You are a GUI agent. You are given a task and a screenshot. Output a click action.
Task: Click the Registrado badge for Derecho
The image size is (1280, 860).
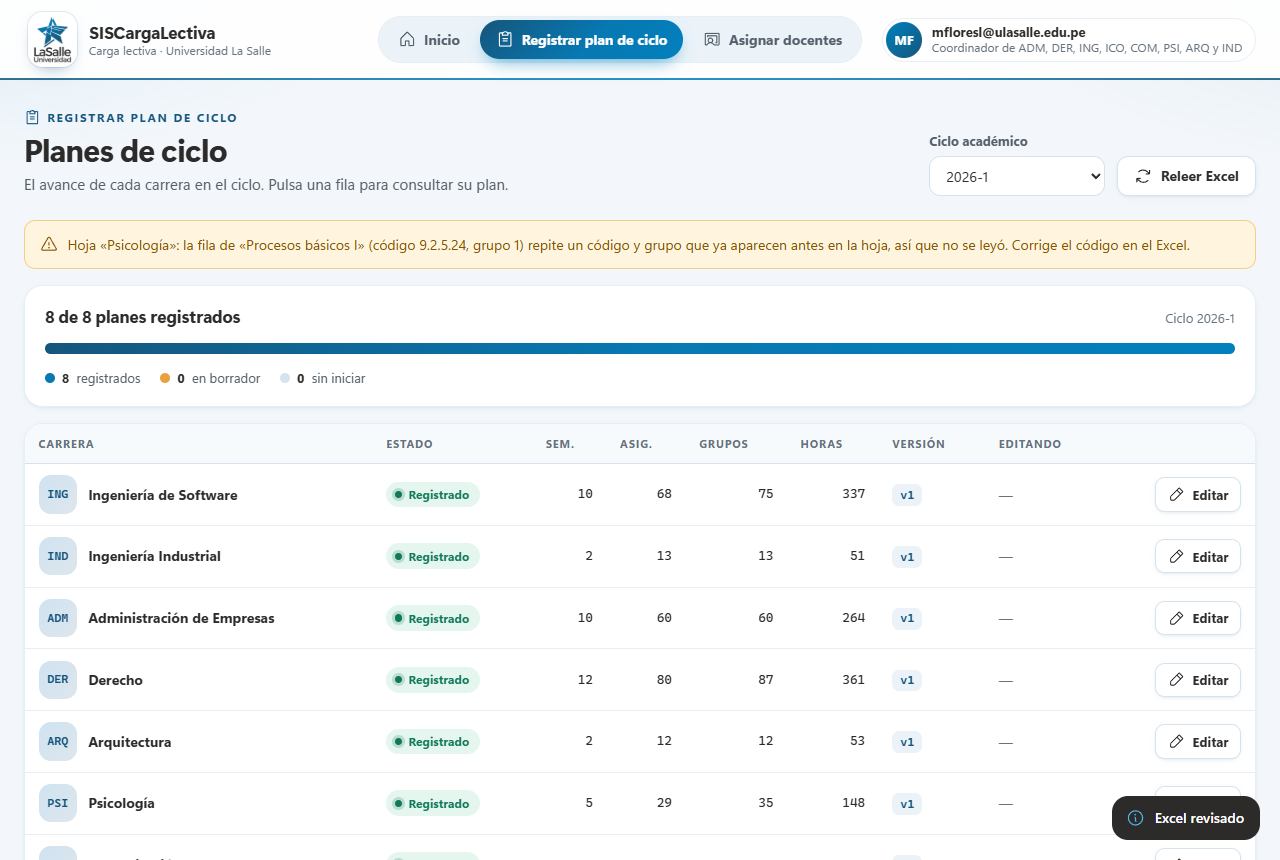433,680
